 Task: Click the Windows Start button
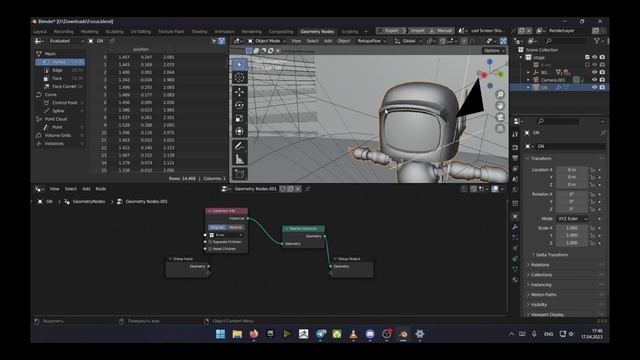point(220,334)
